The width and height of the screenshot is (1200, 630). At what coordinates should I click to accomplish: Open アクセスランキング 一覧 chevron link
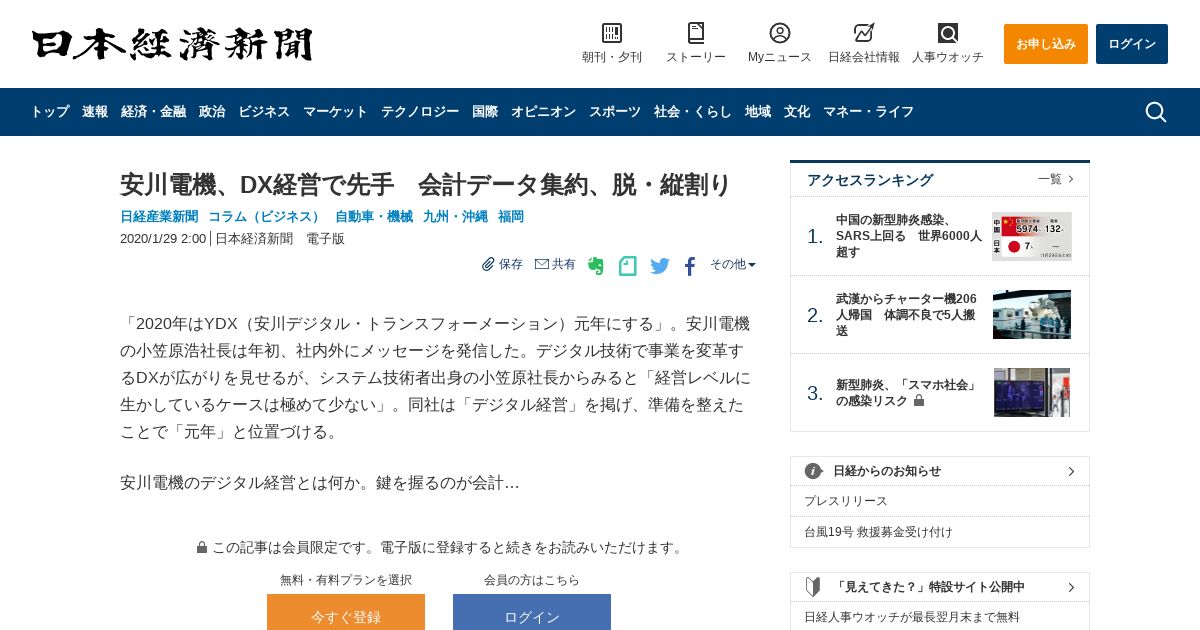tap(1056, 179)
